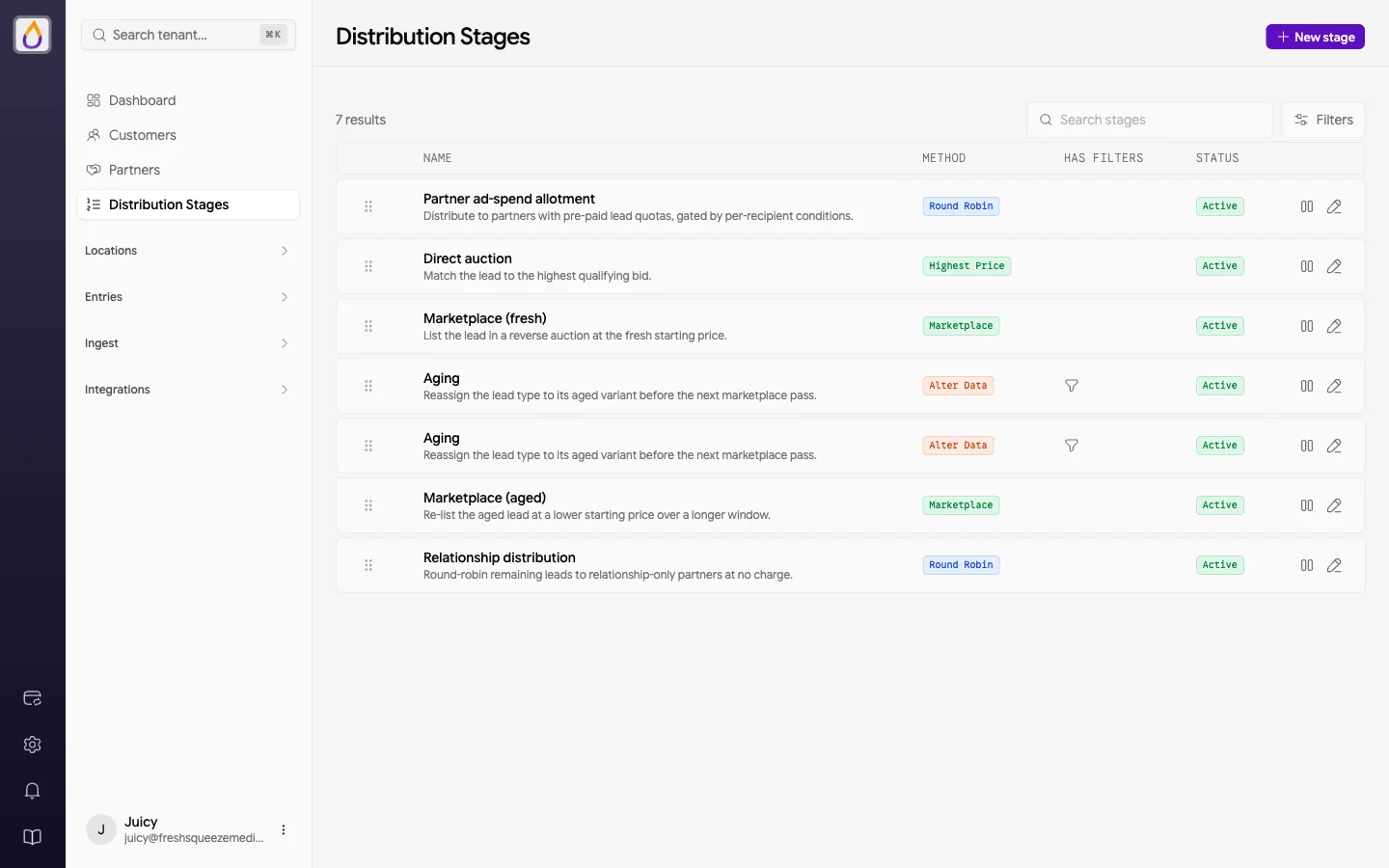Select Distribution Stages nav item
This screenshot has height=868, width=1389.
point(188,204)
